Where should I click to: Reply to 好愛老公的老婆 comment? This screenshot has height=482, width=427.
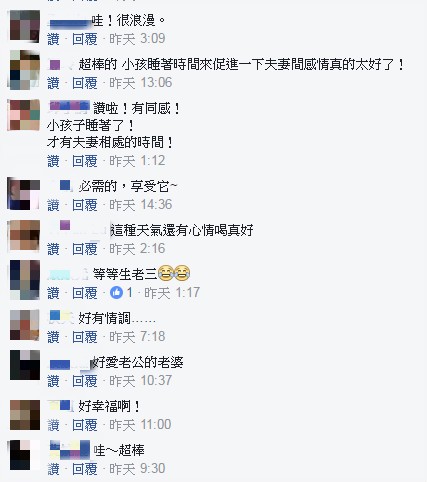(85, 381)
